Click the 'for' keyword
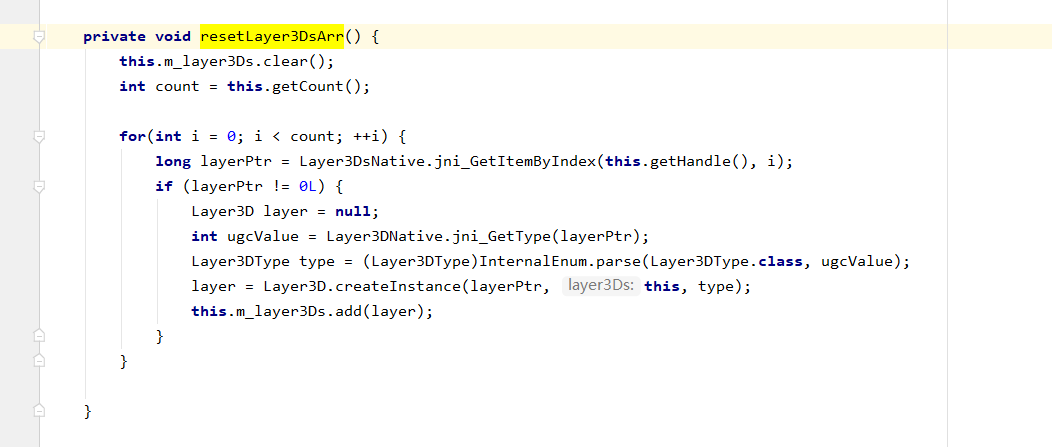Image resolution: width=1052 pixels, height=447 pixels. 132,137
